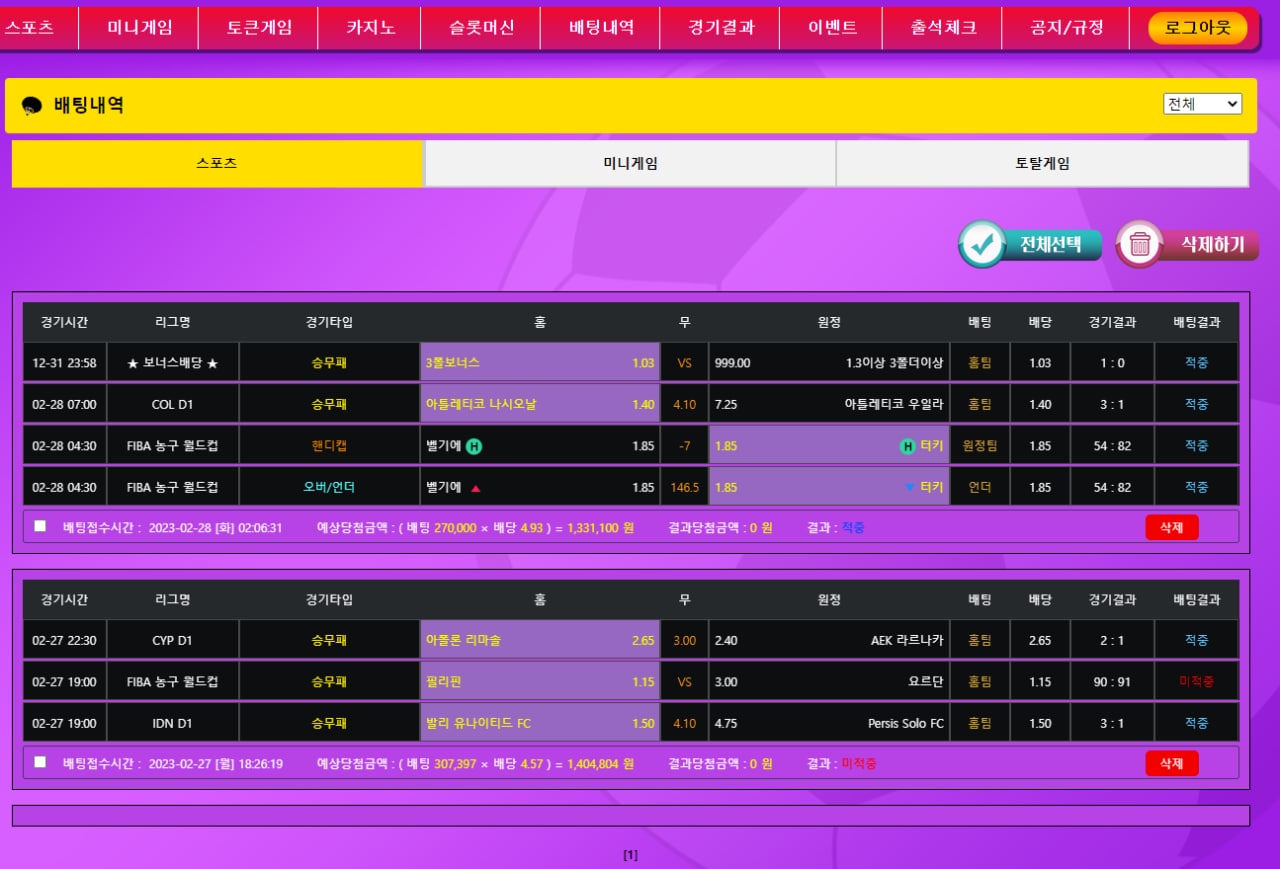The height and width of the screenshot is (869, 1280).
Task: Click the checkmark 전체선택 icon button
Action: tap(983, 245)
